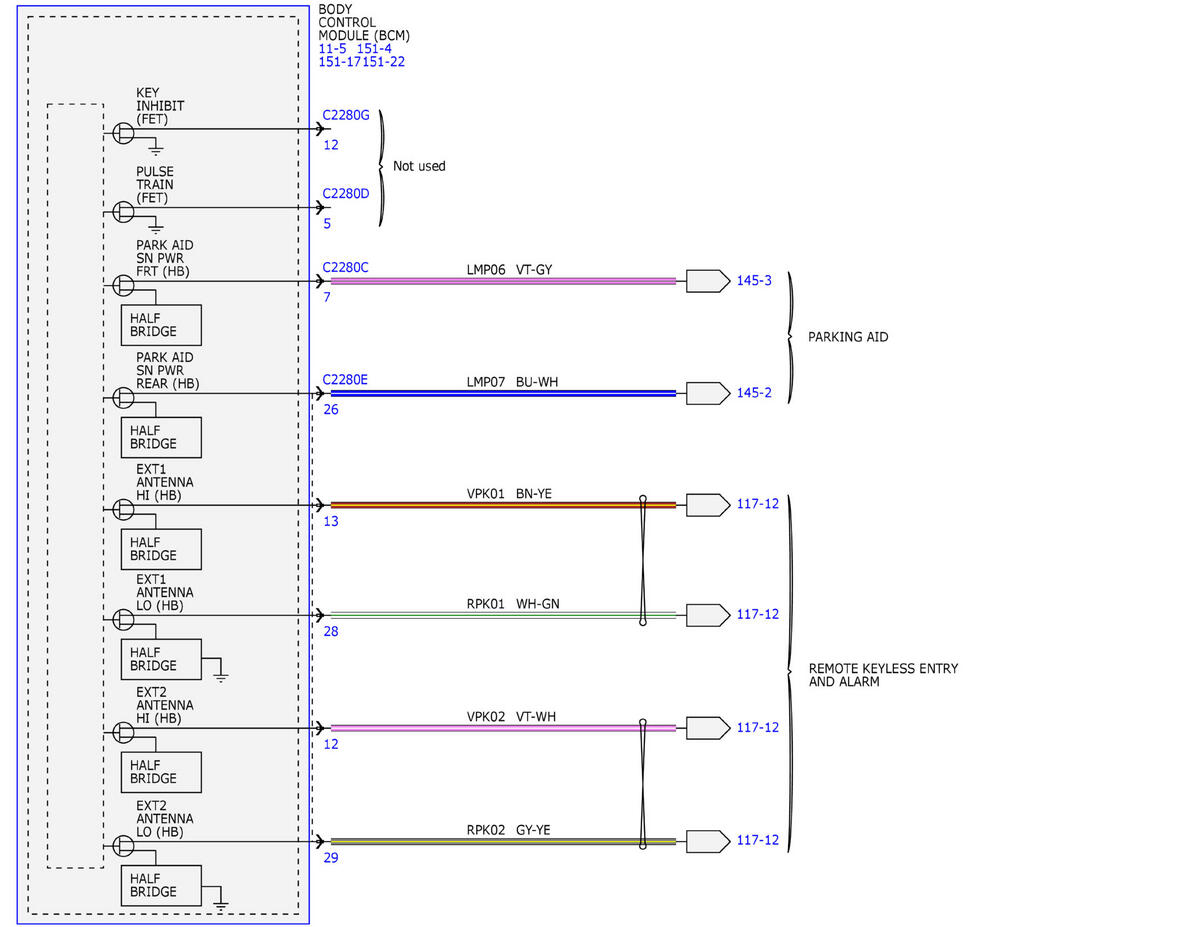Image resolution: width=1200 pixels, height=927 pixels.
Task: Click the off-page arrow for RPK02 wire
Action: 708,841
